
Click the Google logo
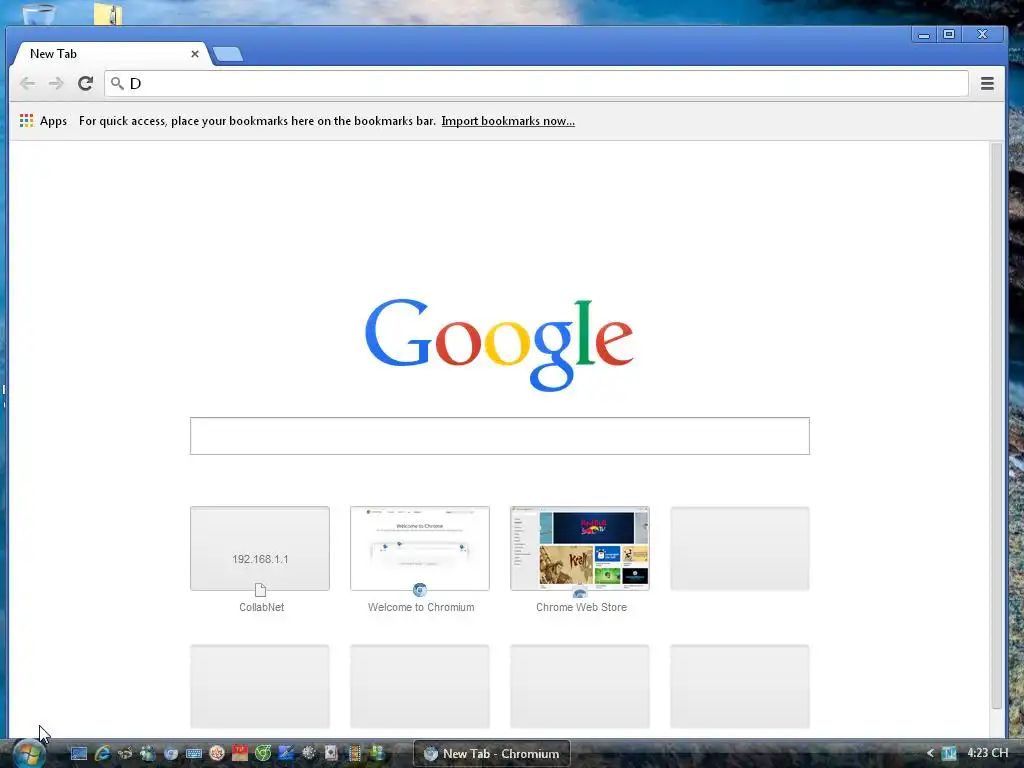[499, 345]
